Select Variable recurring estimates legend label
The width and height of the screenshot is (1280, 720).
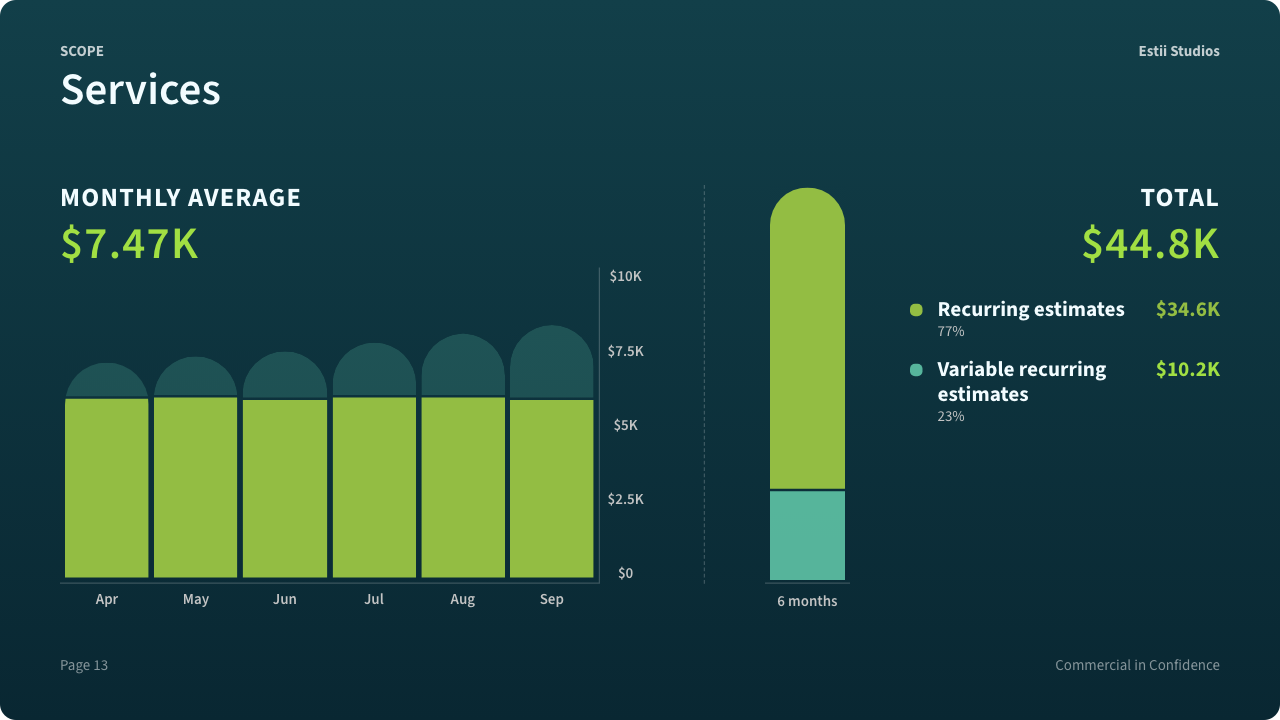tap(1021, 381)
